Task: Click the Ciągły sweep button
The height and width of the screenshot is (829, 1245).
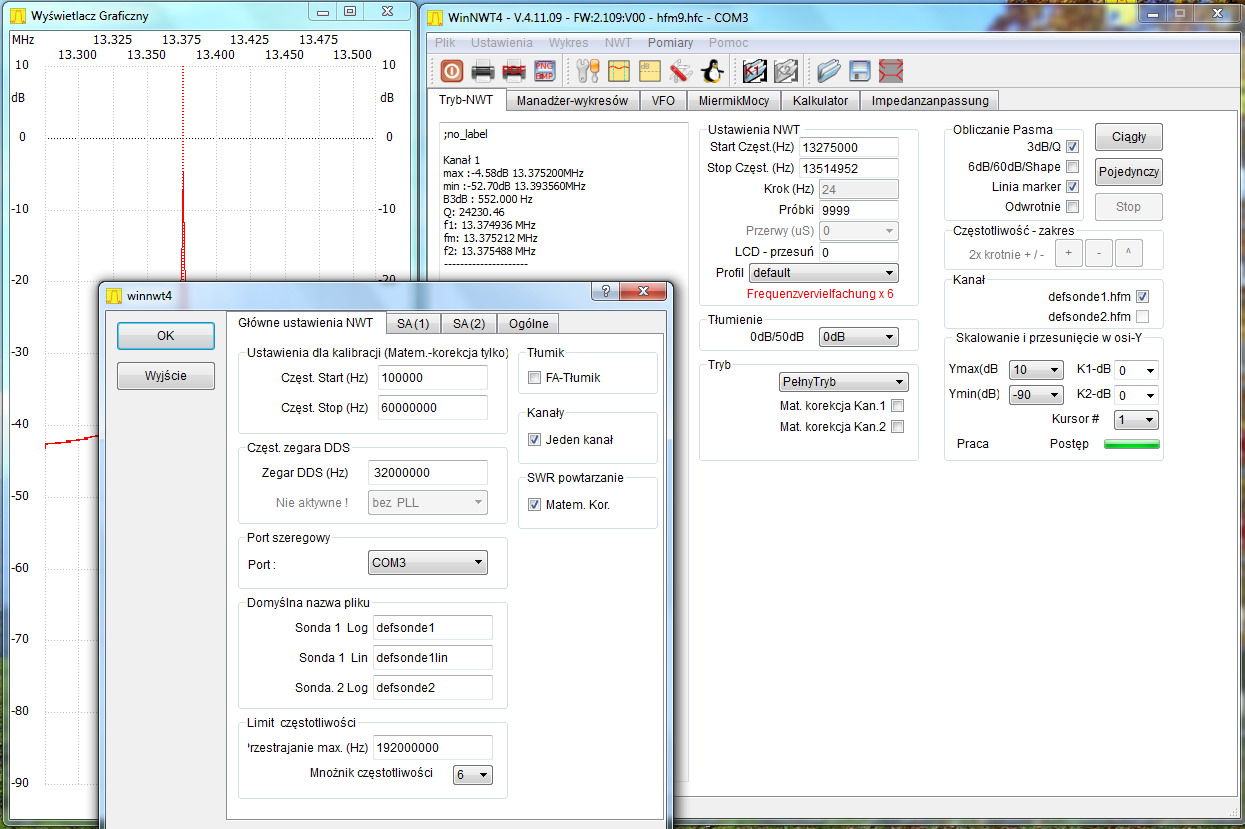Action: (x=1128, y=137)
